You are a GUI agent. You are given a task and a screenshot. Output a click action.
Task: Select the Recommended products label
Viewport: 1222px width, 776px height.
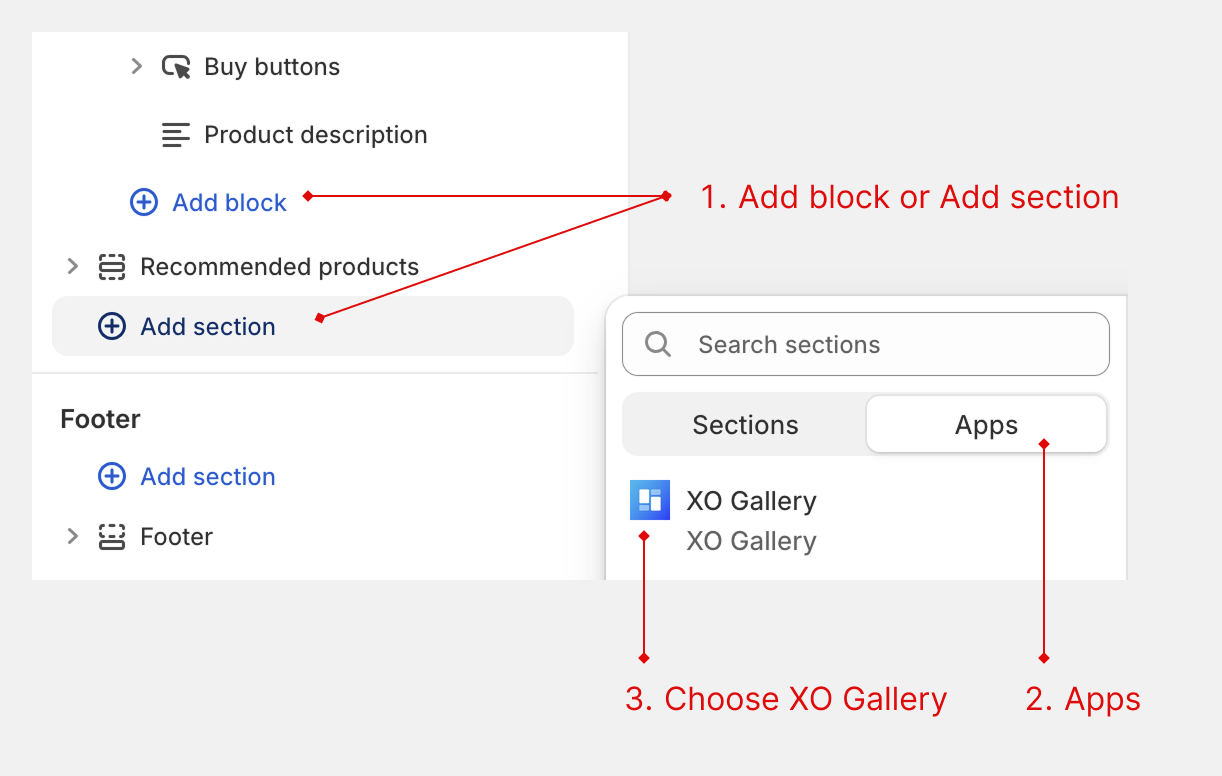tap(279, 267)
